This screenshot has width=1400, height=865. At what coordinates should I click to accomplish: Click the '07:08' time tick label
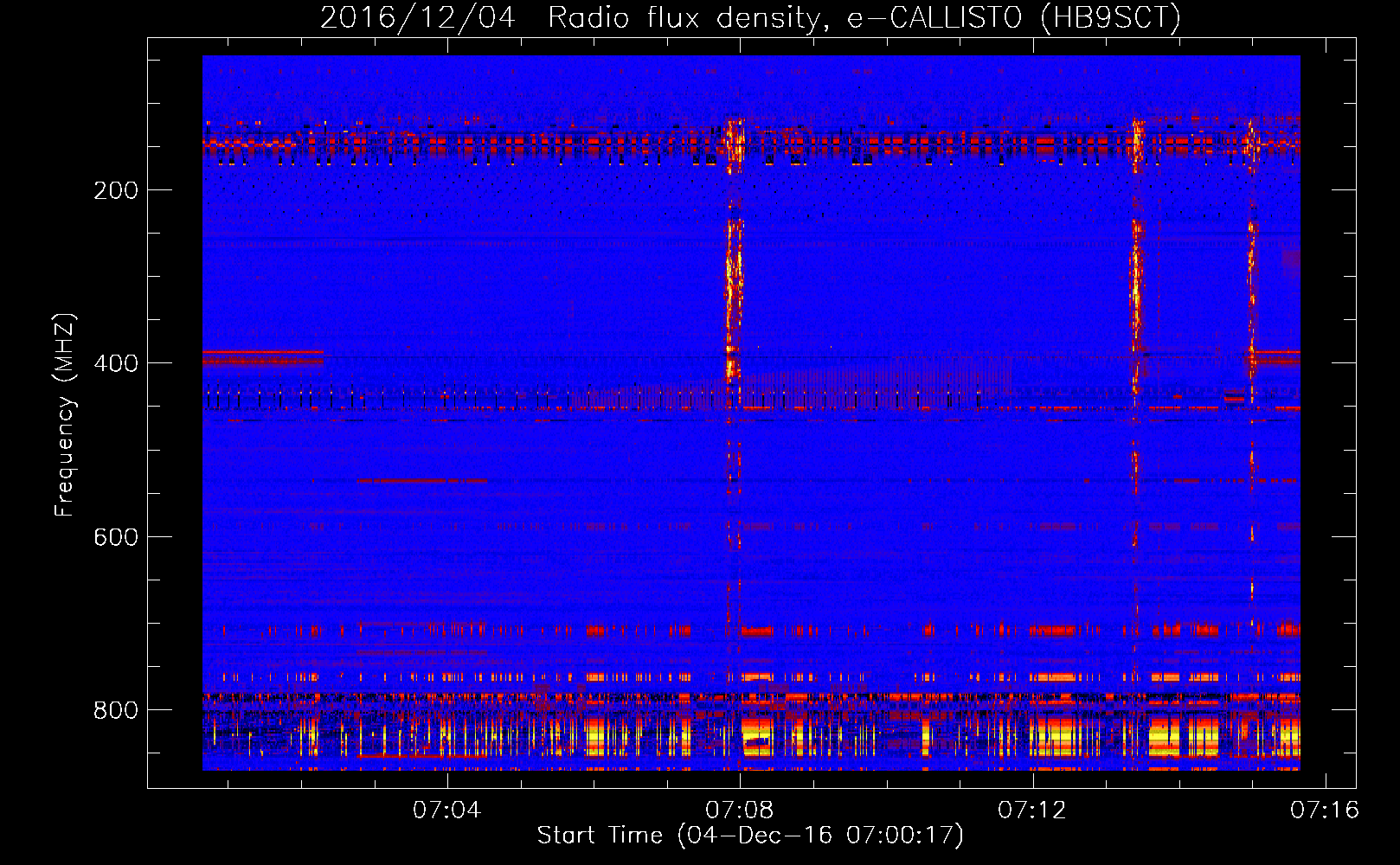click(x=740, y=811)
